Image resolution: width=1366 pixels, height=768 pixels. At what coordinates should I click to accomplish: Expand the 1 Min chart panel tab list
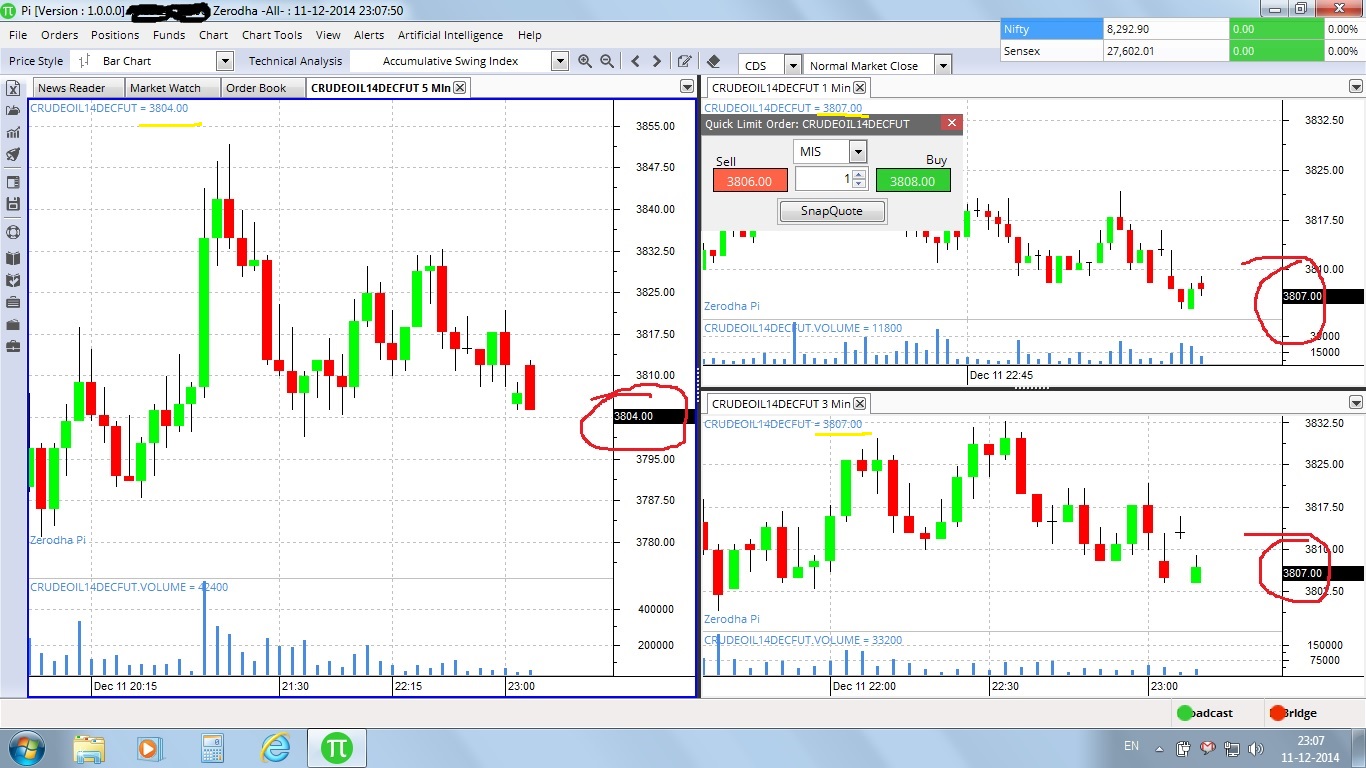(1356, 87)
